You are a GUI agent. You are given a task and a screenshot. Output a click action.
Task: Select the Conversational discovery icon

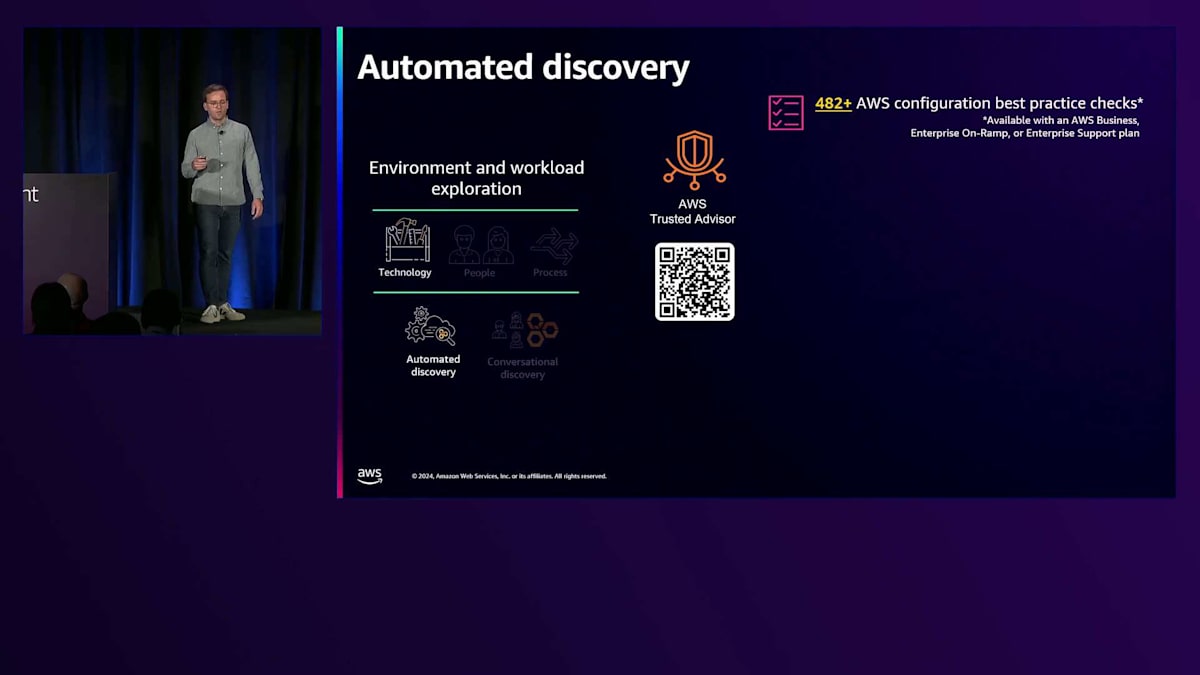(x=524, y=330)
